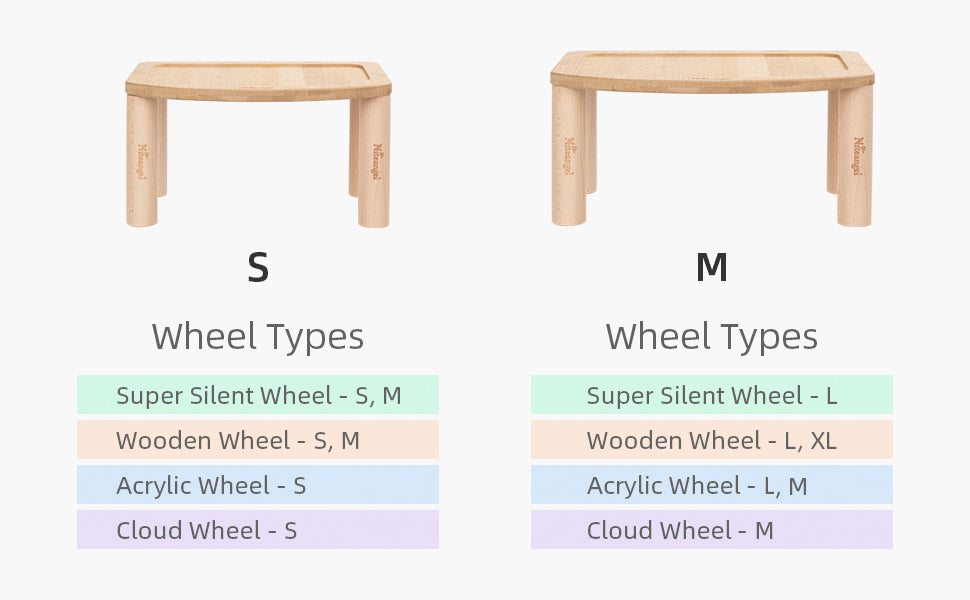Select the Super Silent Wheel - S, M row
This screenshot has height=600, width=970.
[258, 395]
